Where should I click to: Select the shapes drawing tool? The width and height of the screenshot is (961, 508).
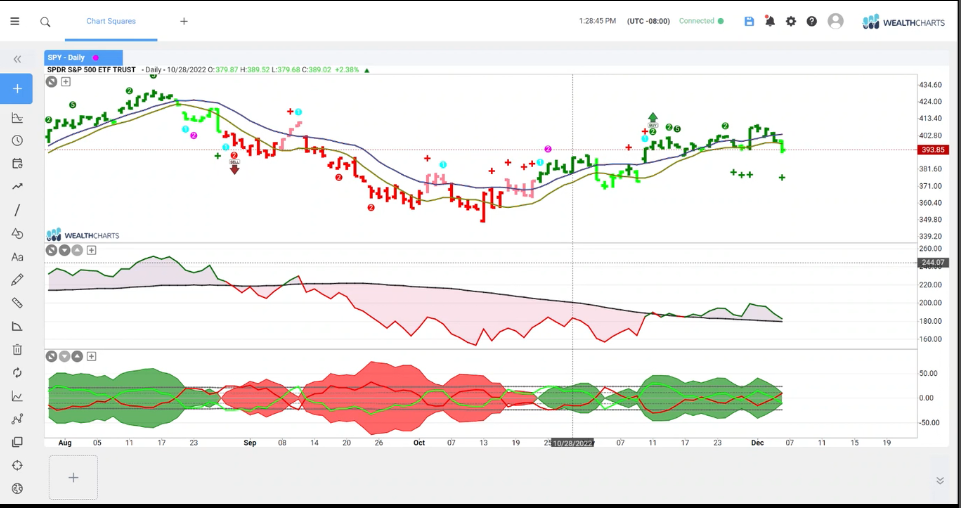tap(17, 233)
